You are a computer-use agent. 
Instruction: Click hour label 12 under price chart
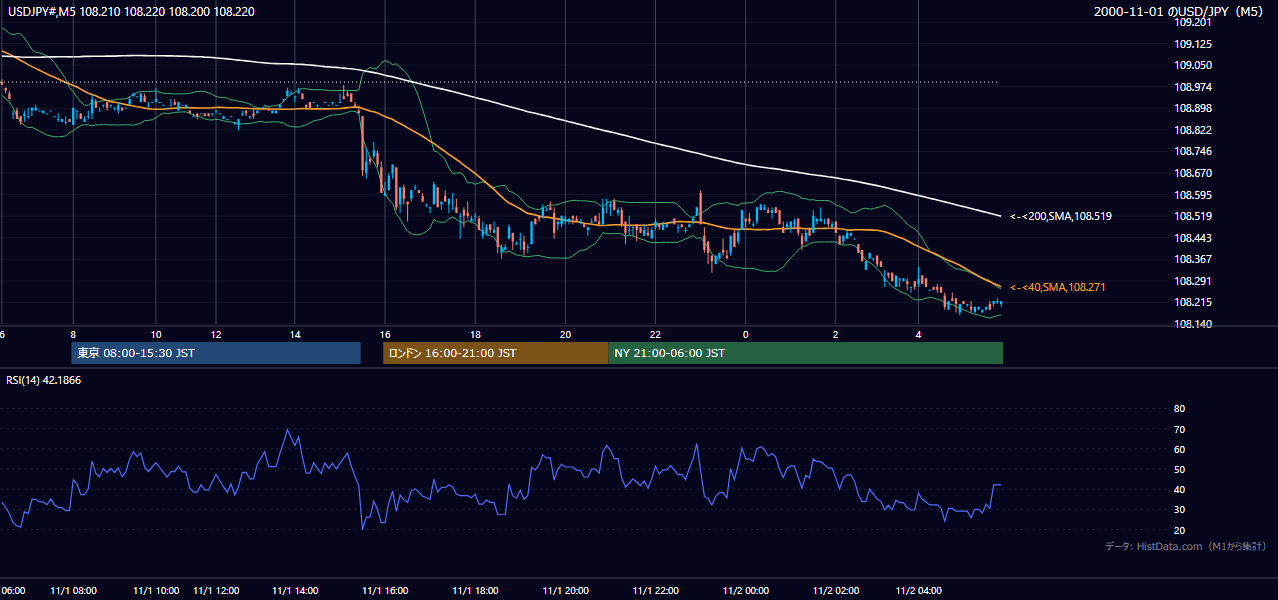216,334
